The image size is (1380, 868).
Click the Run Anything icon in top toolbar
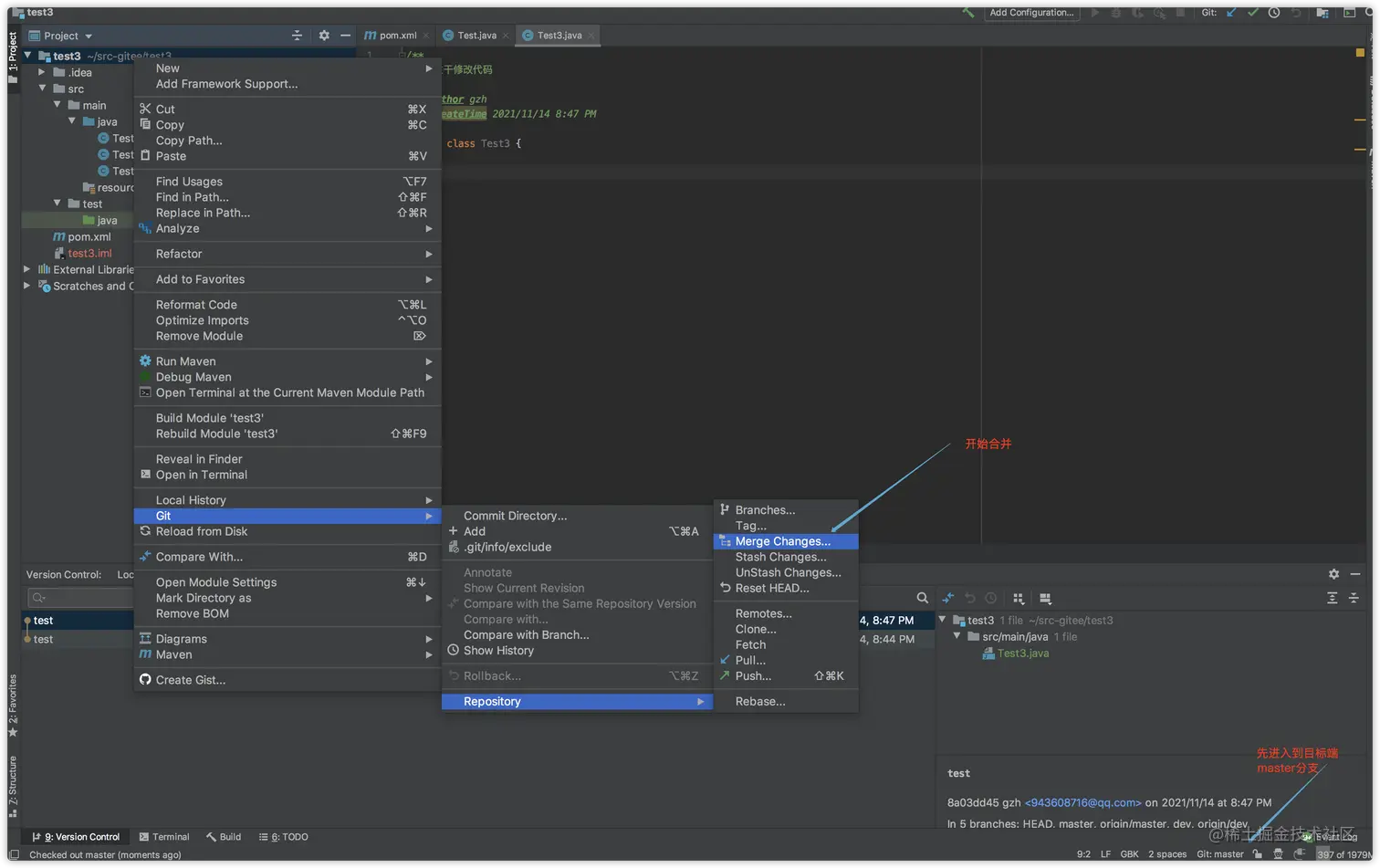pyautogui.click(x=1349, y=13)
